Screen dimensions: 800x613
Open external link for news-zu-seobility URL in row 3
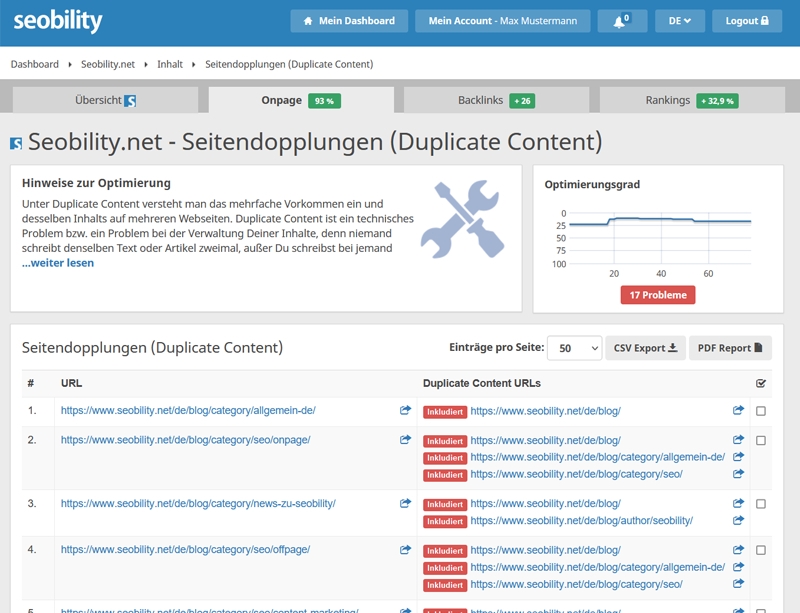coord(405,503)
